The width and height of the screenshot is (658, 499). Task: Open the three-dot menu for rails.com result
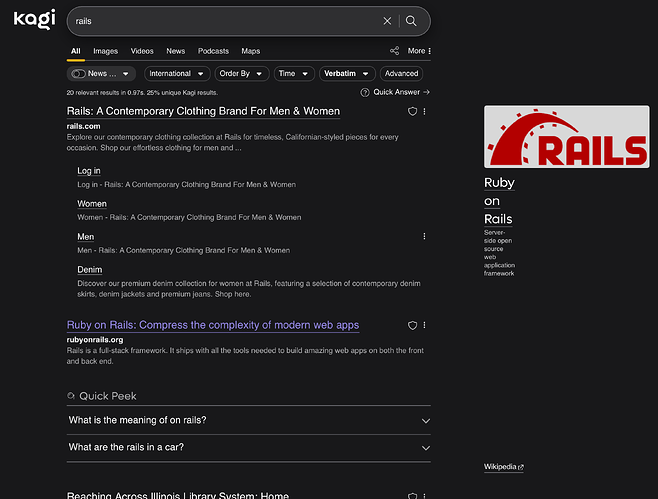(424, 111)
